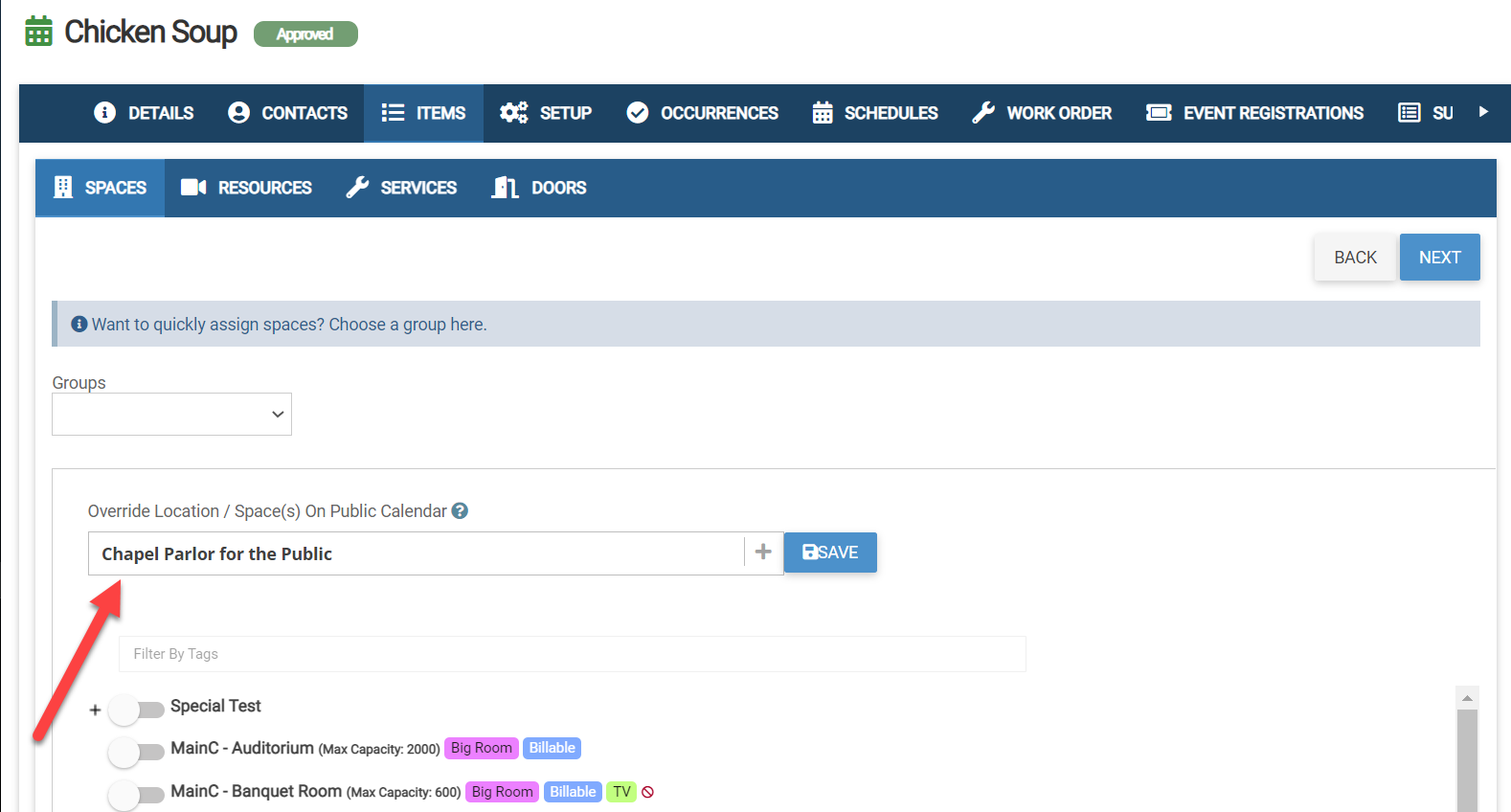The width and height of the screenshot is (1511, 812).
Task: Open the Doors sub-tab icon
Action: 505,188
